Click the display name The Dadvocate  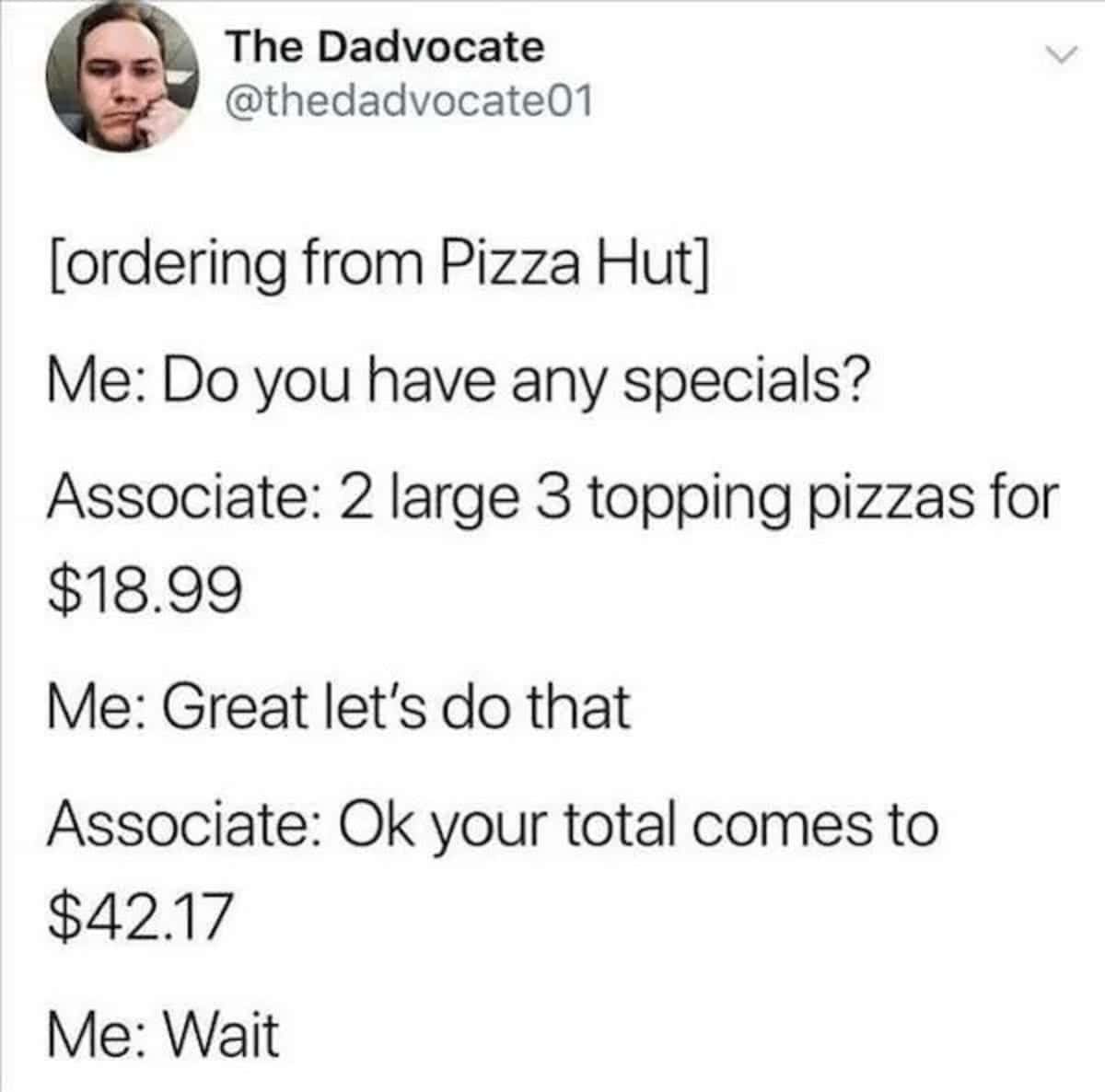click(x=386, y=46)
